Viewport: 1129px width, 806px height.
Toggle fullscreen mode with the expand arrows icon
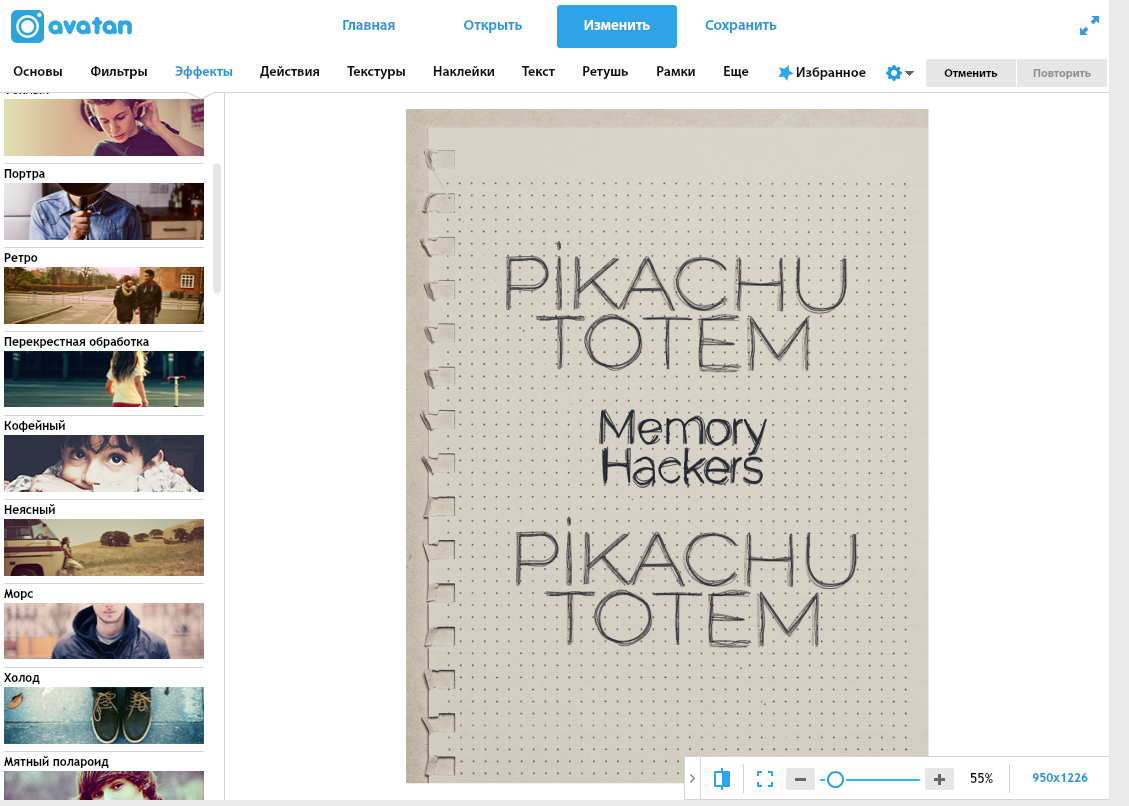coord(1089,25)
